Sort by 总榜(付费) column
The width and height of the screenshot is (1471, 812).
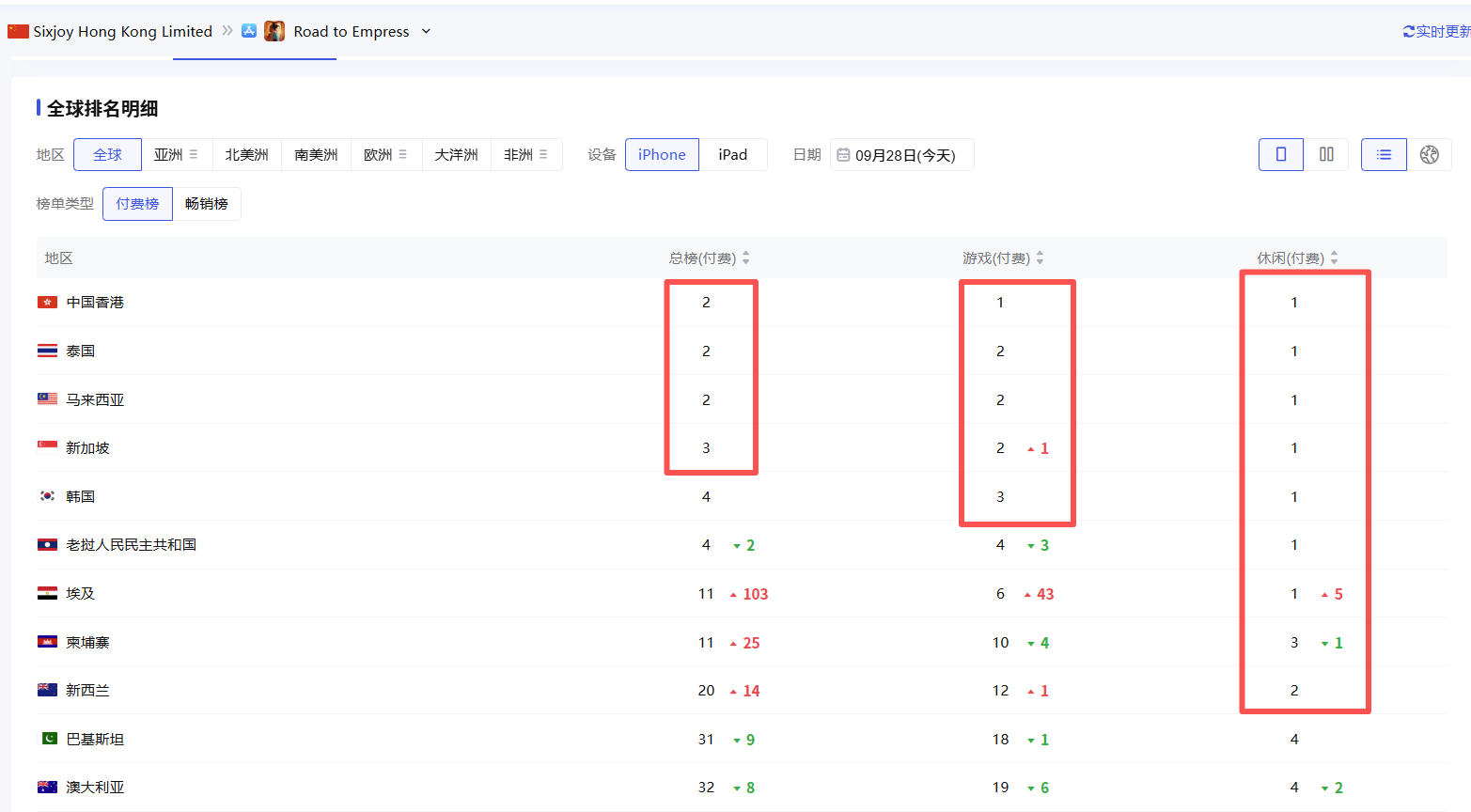(745, 258)
